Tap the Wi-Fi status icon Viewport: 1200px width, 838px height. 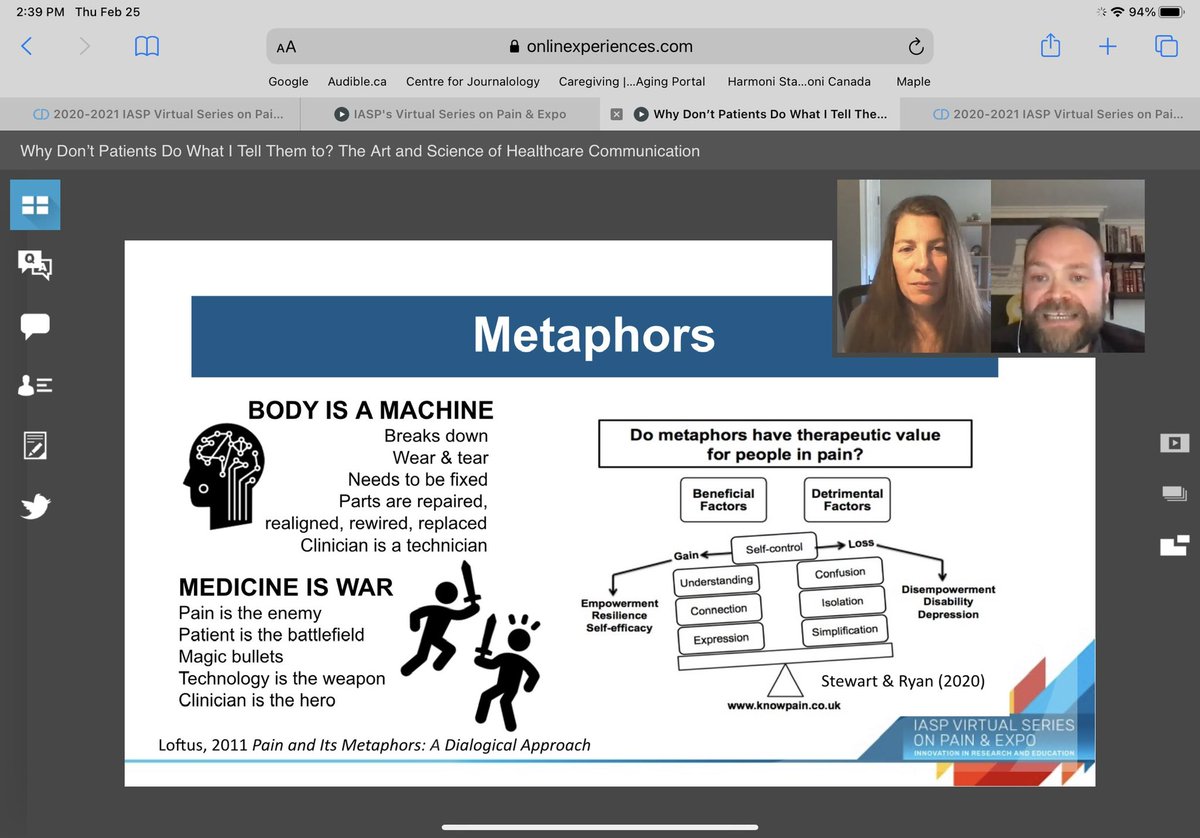[x=1117, y=12]
